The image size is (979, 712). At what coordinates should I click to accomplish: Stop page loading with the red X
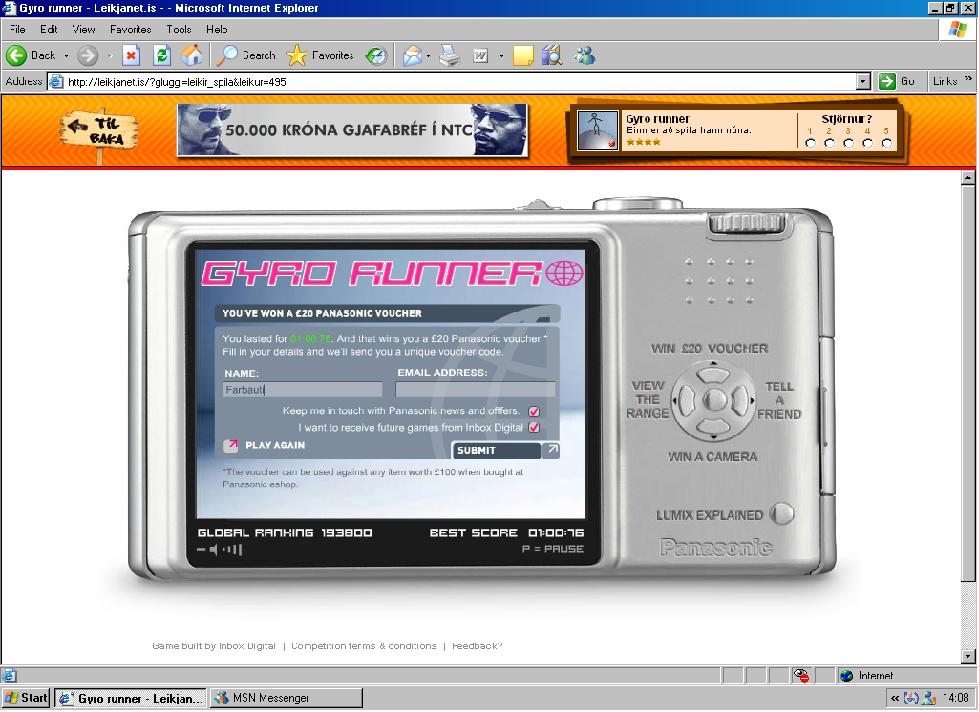point(130,56)
